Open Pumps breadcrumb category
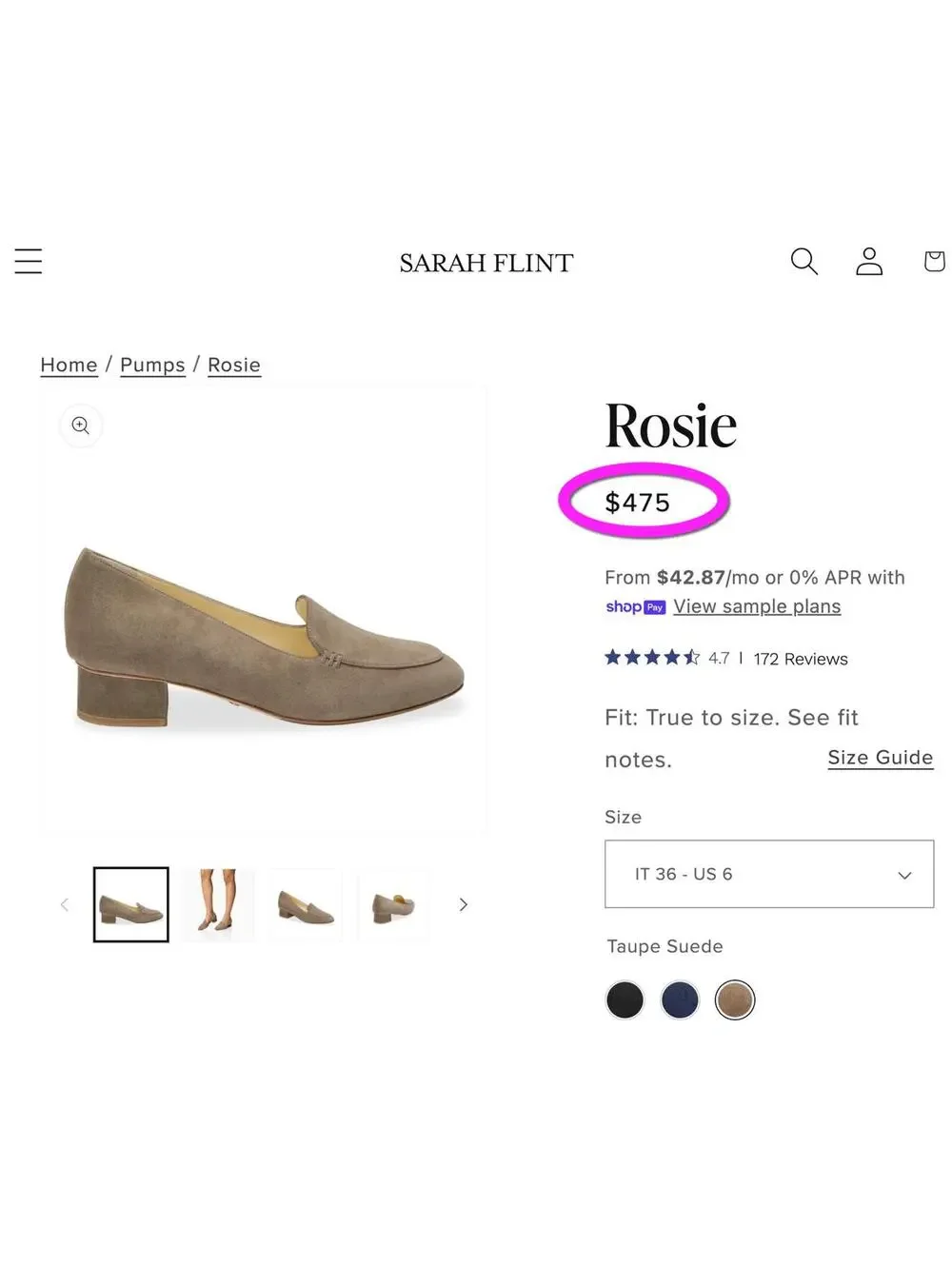952x1266 pixels. coord(152,366)
